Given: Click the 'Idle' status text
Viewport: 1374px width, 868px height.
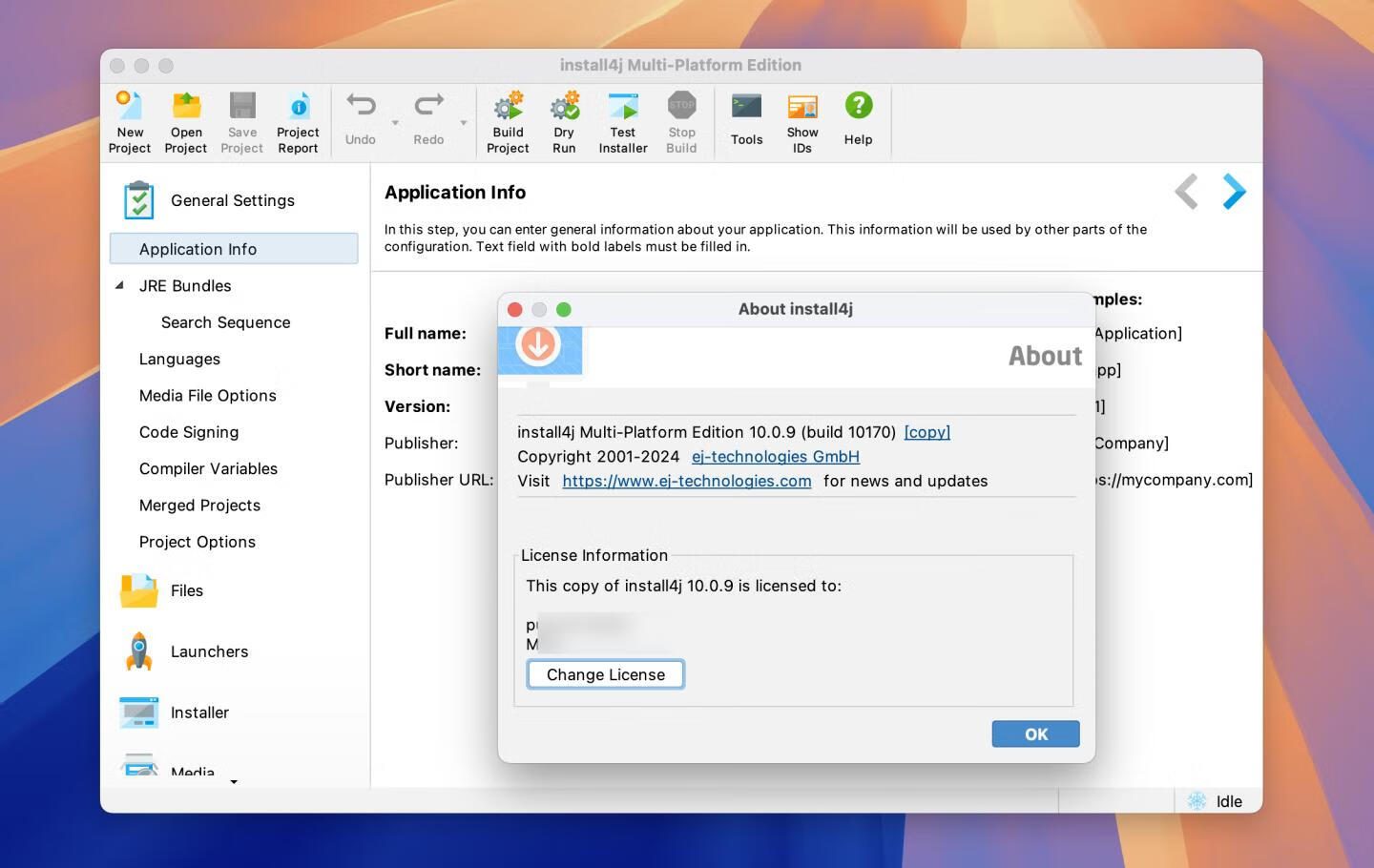Looking at the screenshot, I should (1229, 801).
